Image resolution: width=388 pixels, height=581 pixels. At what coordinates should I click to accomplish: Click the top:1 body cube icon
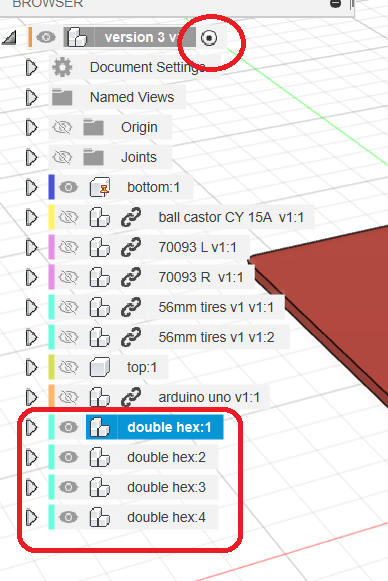point(100,367)
